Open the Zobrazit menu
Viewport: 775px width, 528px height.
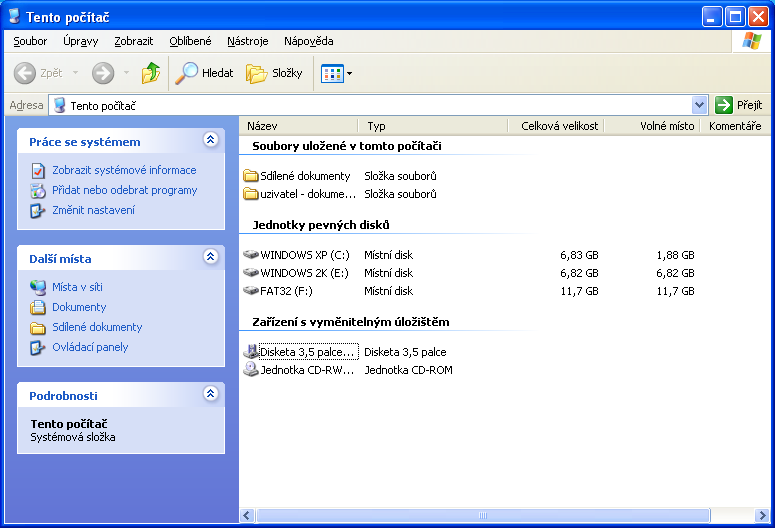click(133, 41)
